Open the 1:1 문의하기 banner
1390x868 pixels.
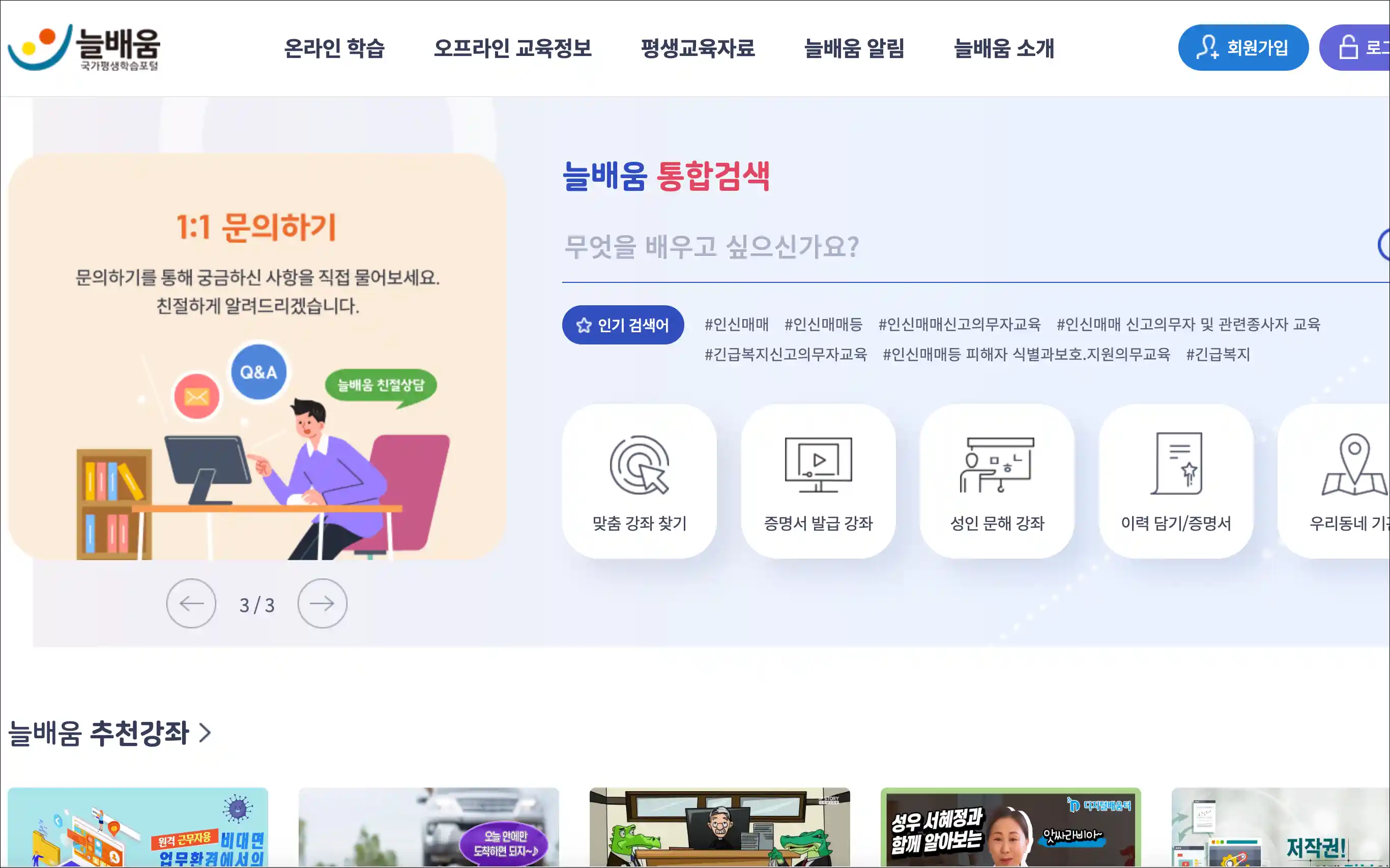tap(257, 356)
